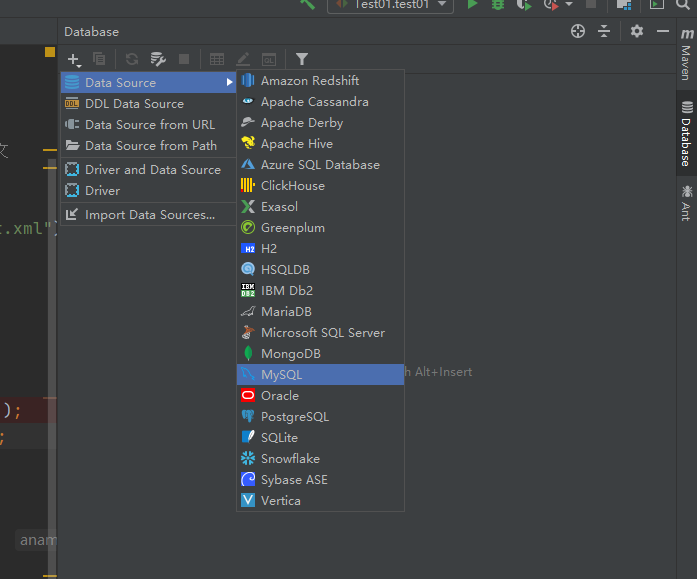This screenshot has height=579, width=697.
Task: Select Greenplum data source
Action: tap(320, 228)
